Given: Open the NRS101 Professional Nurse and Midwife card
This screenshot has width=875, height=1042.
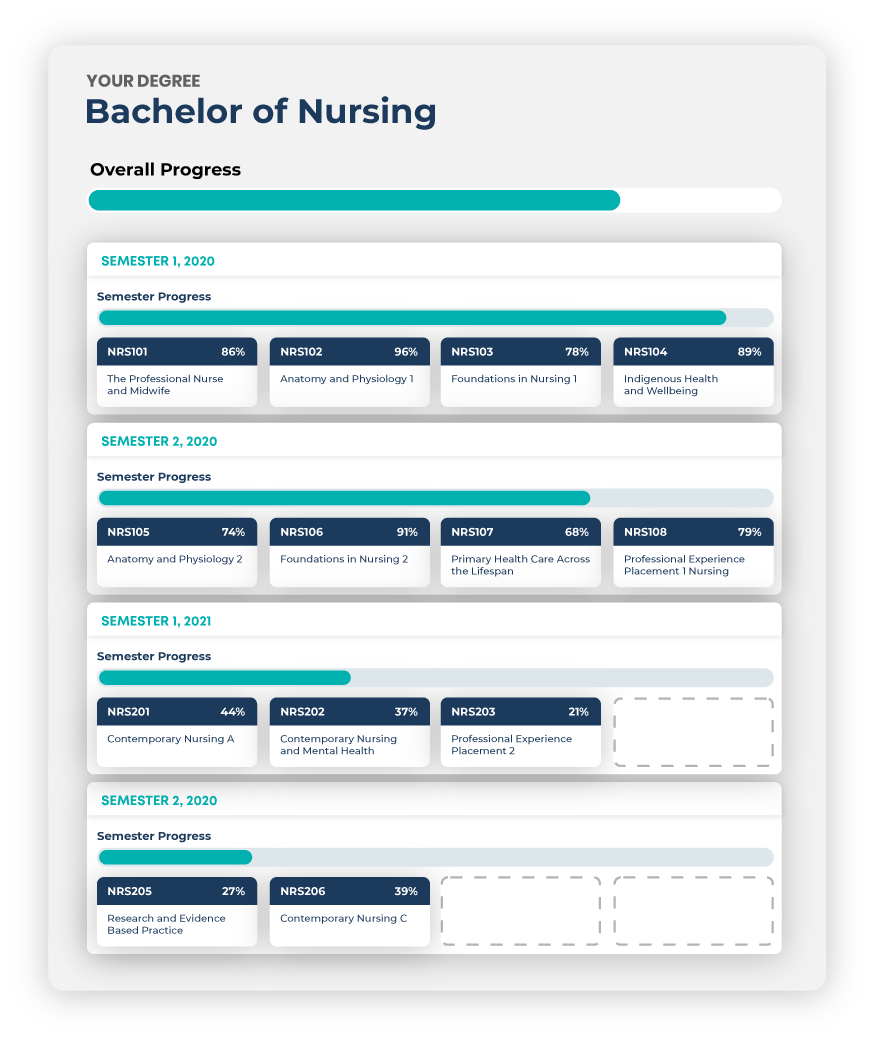Looking at the screenshot, I should (177, 372).
